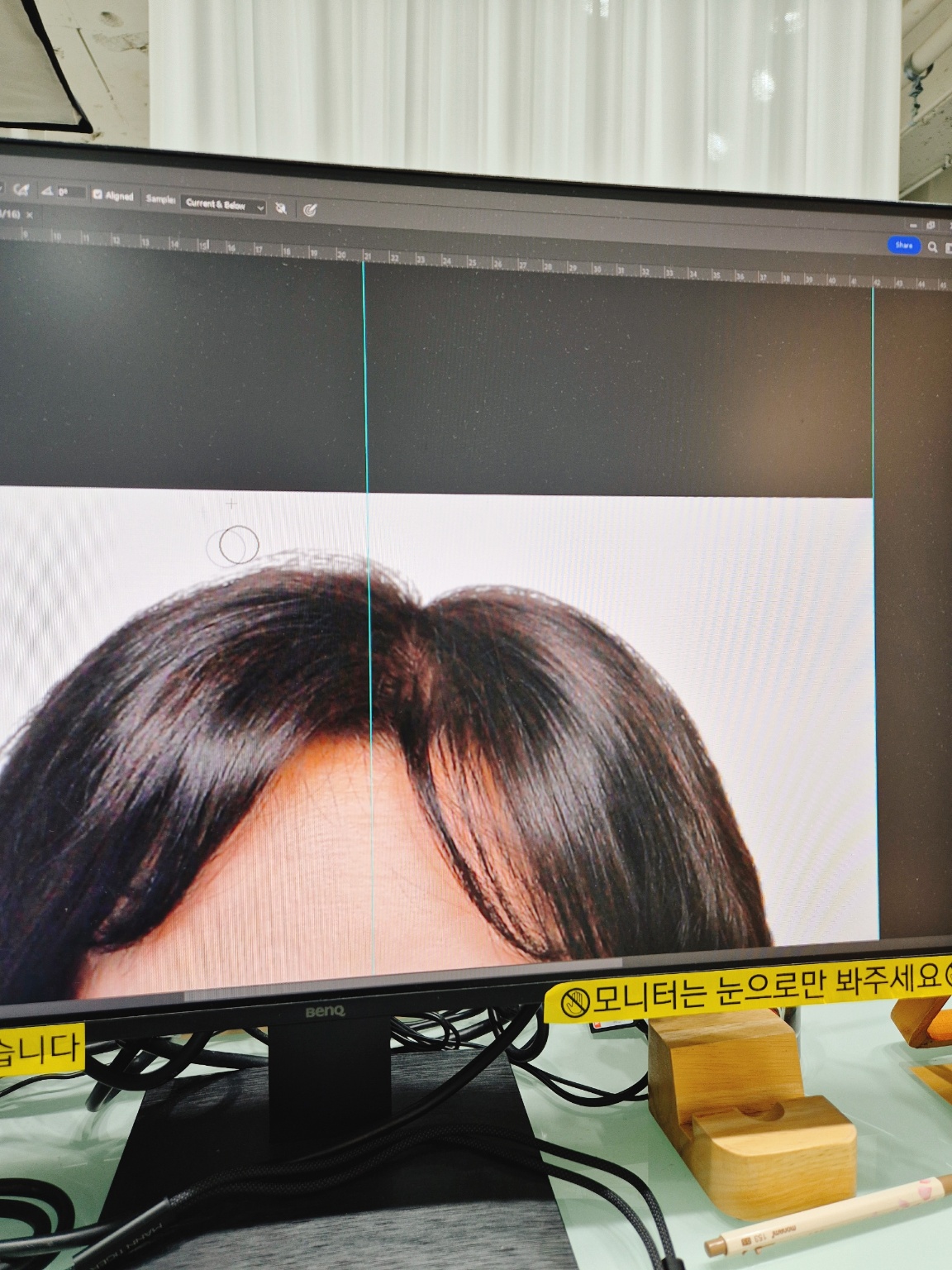Close the open document tab
The image size is (952, 1270).
click(x=31, y=213)
